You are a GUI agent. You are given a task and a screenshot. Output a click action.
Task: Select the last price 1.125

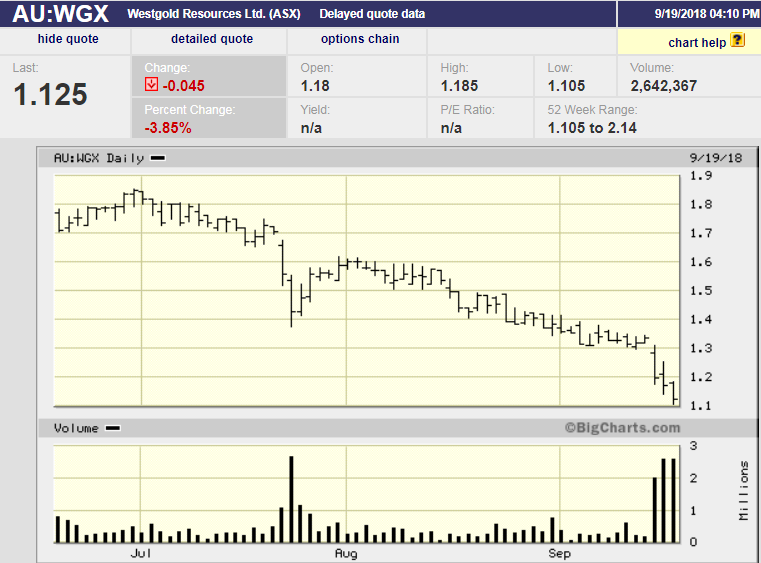pos(50,94)
